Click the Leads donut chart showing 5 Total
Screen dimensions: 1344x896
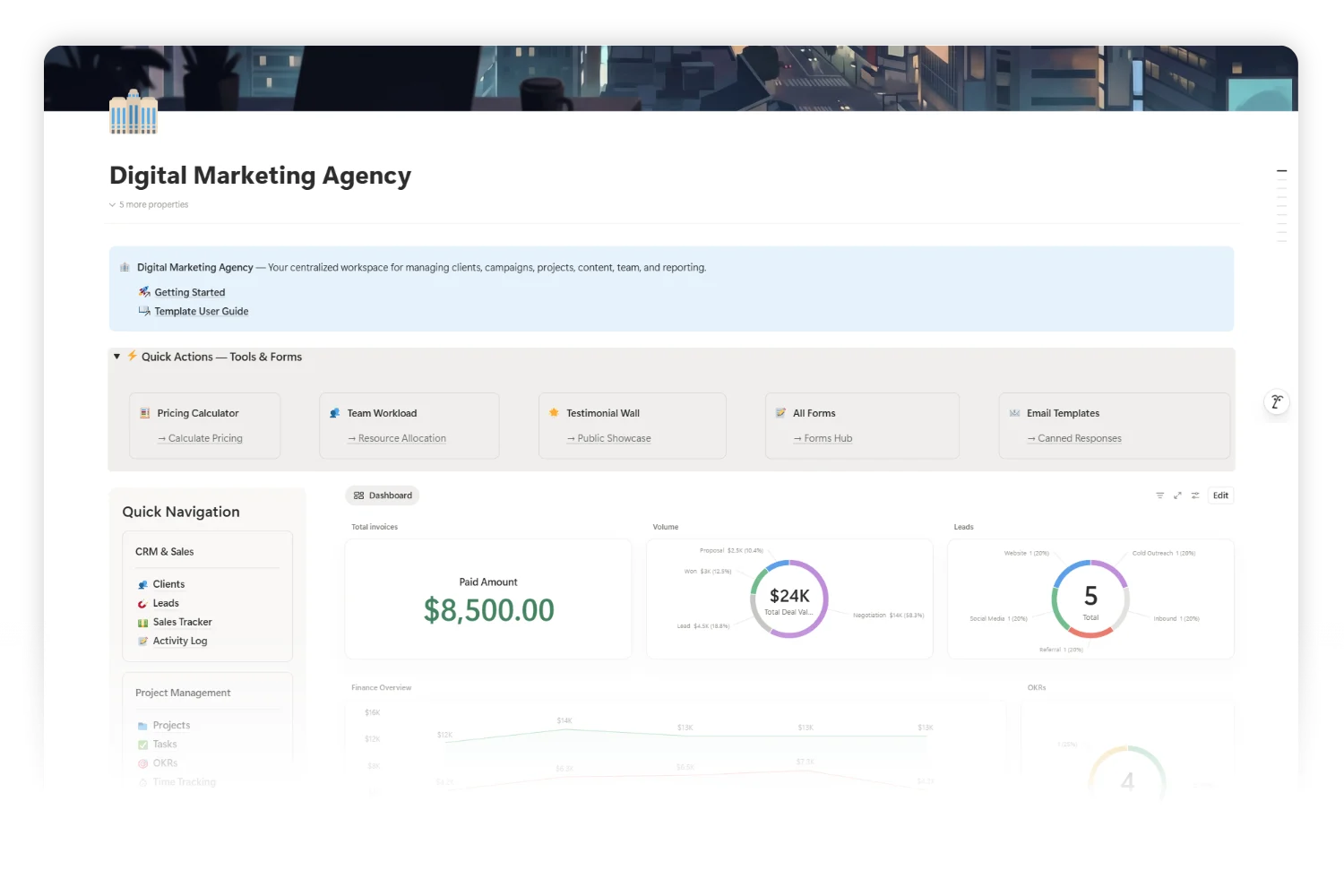click(1090, 599)
